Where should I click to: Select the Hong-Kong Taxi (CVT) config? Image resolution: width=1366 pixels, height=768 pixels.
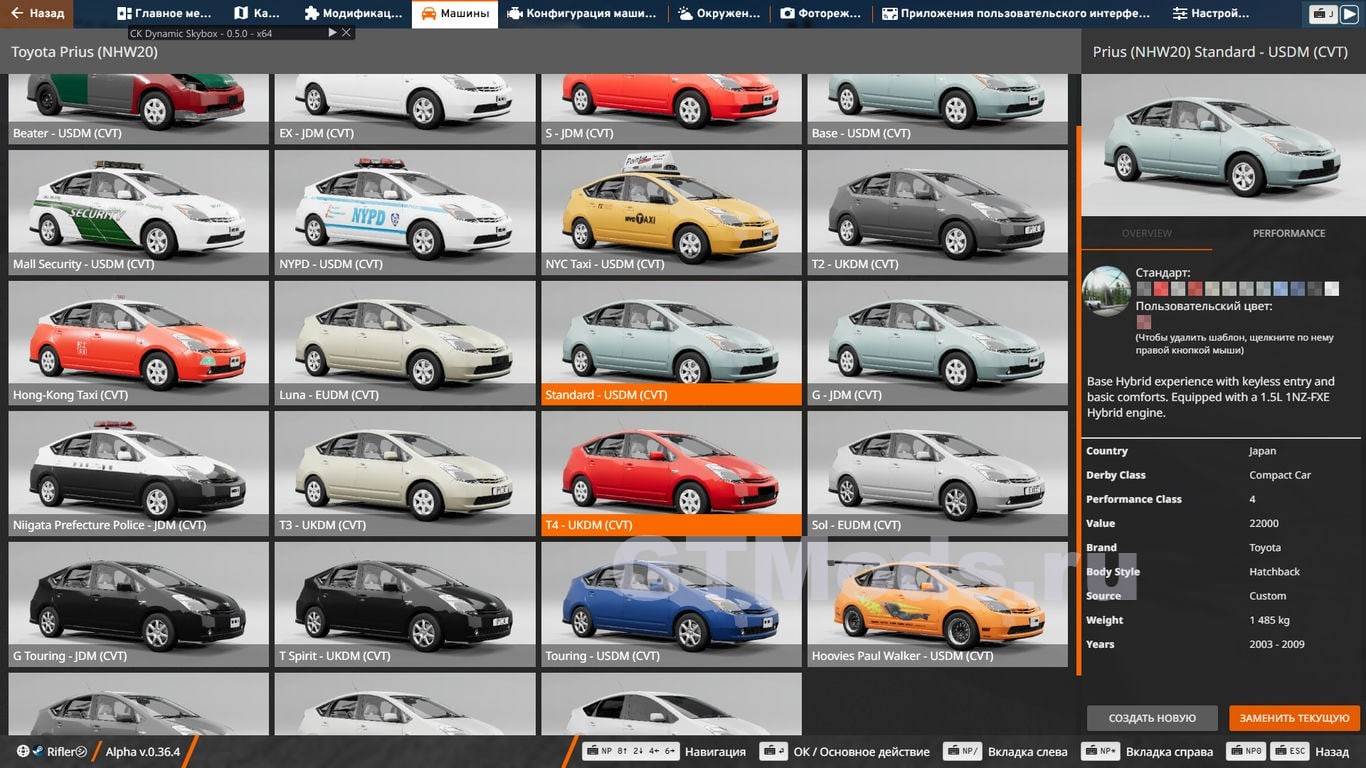(139, 343)
